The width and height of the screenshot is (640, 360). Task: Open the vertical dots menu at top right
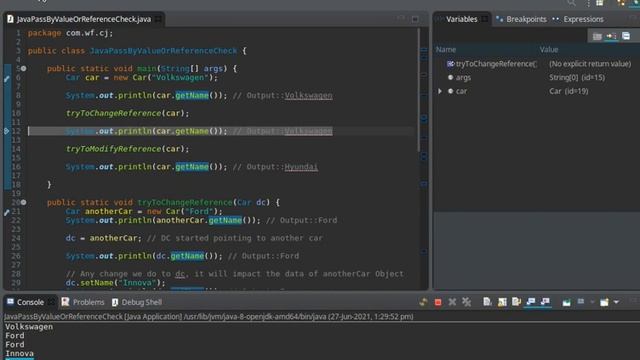point(588,3)
